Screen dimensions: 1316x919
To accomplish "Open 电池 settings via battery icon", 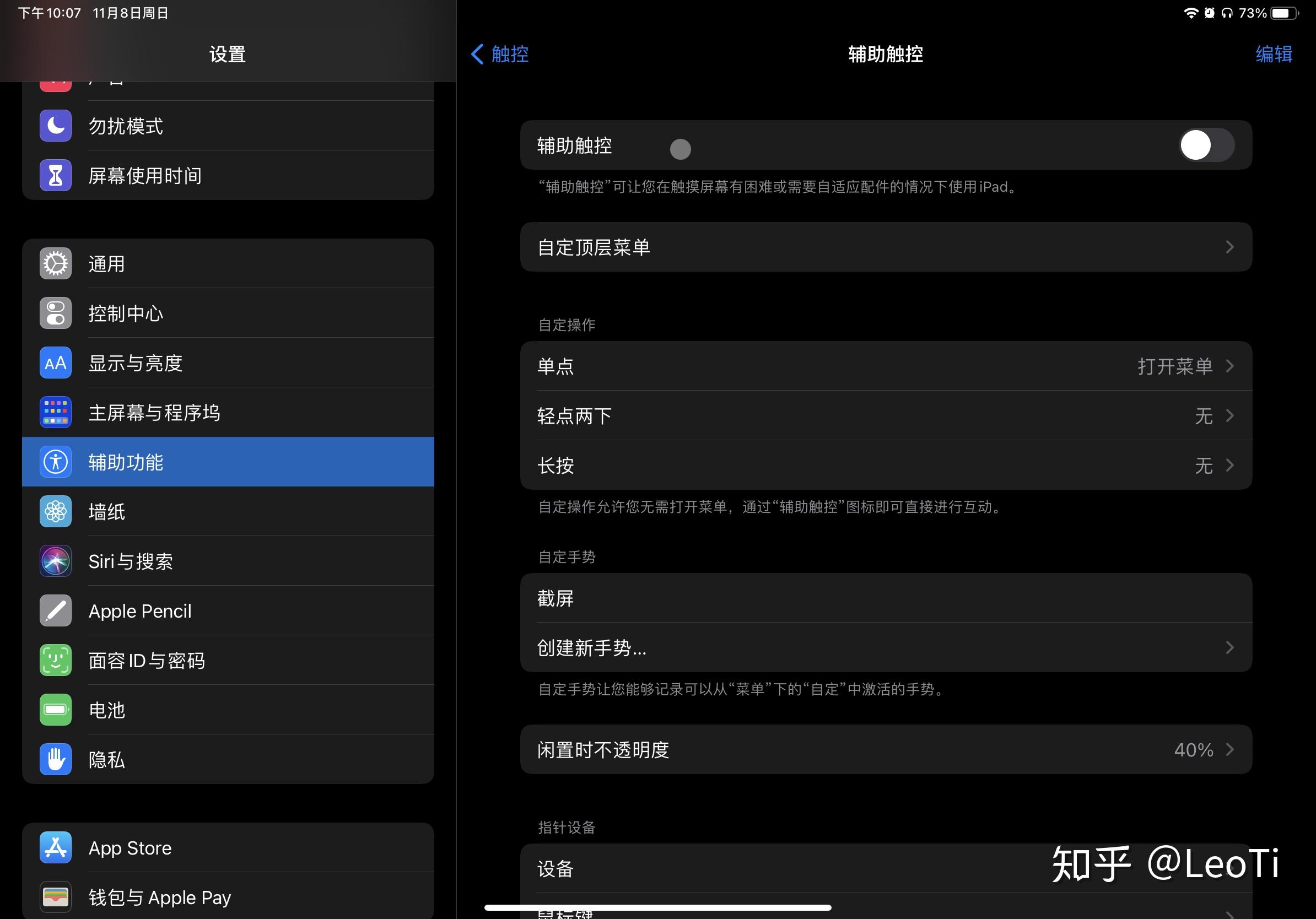I will click(55, 709).
